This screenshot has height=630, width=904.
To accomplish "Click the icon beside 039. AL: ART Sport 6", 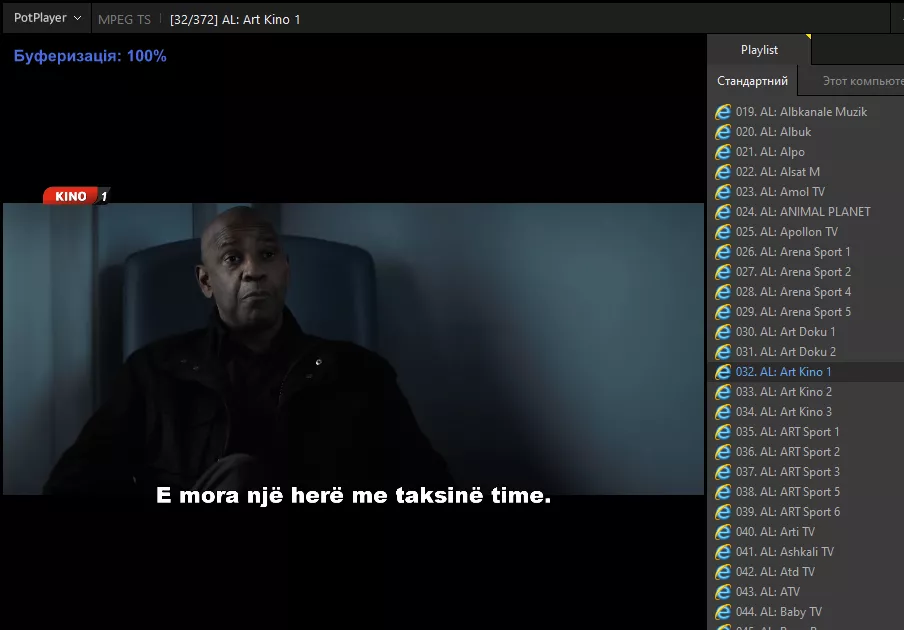I will 723,512.
